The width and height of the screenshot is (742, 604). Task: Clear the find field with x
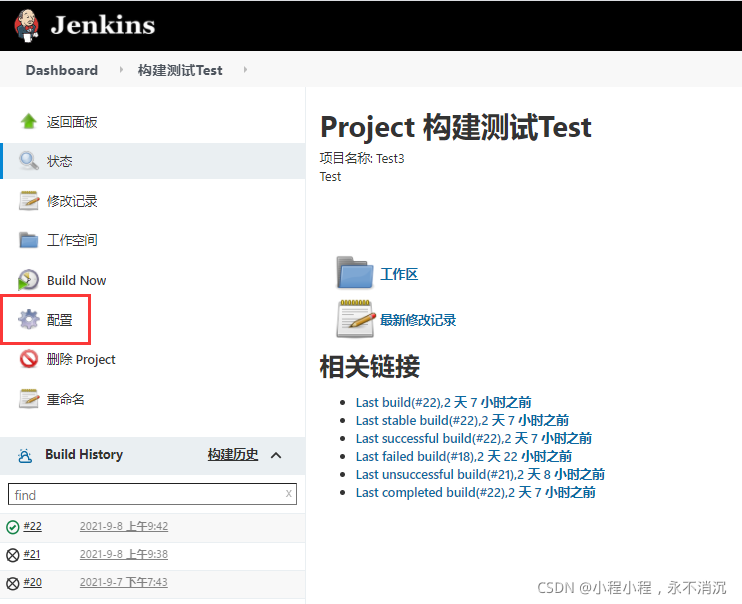click(x=289, y=494)
